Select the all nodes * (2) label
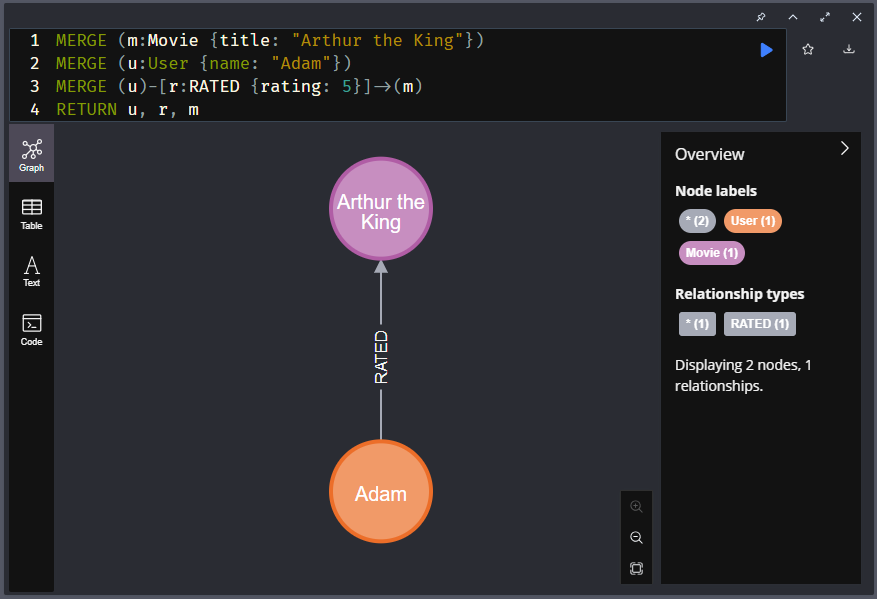Viewport: 877px width, 599px height. [697, 221]
